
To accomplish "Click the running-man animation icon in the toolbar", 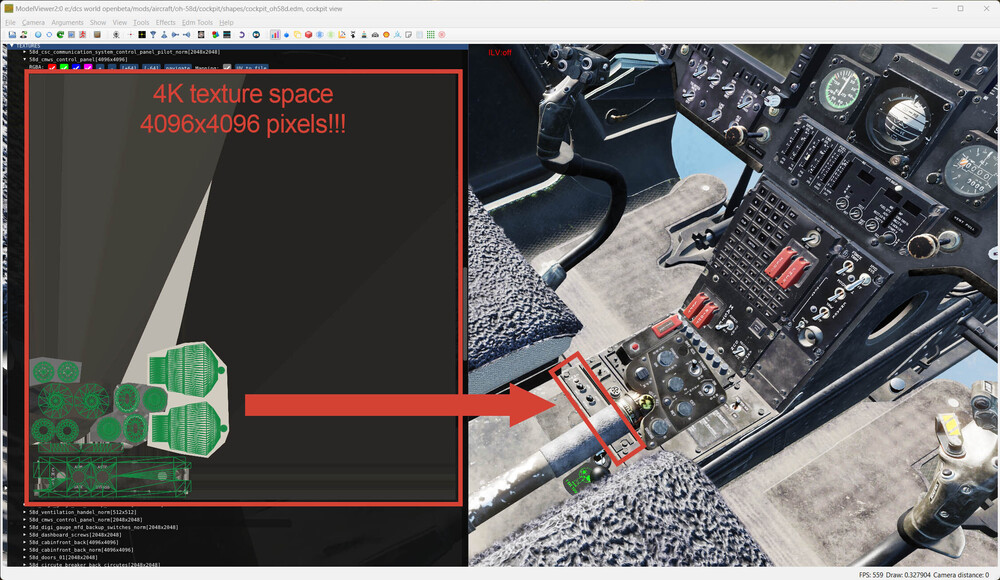I will 82,34.
